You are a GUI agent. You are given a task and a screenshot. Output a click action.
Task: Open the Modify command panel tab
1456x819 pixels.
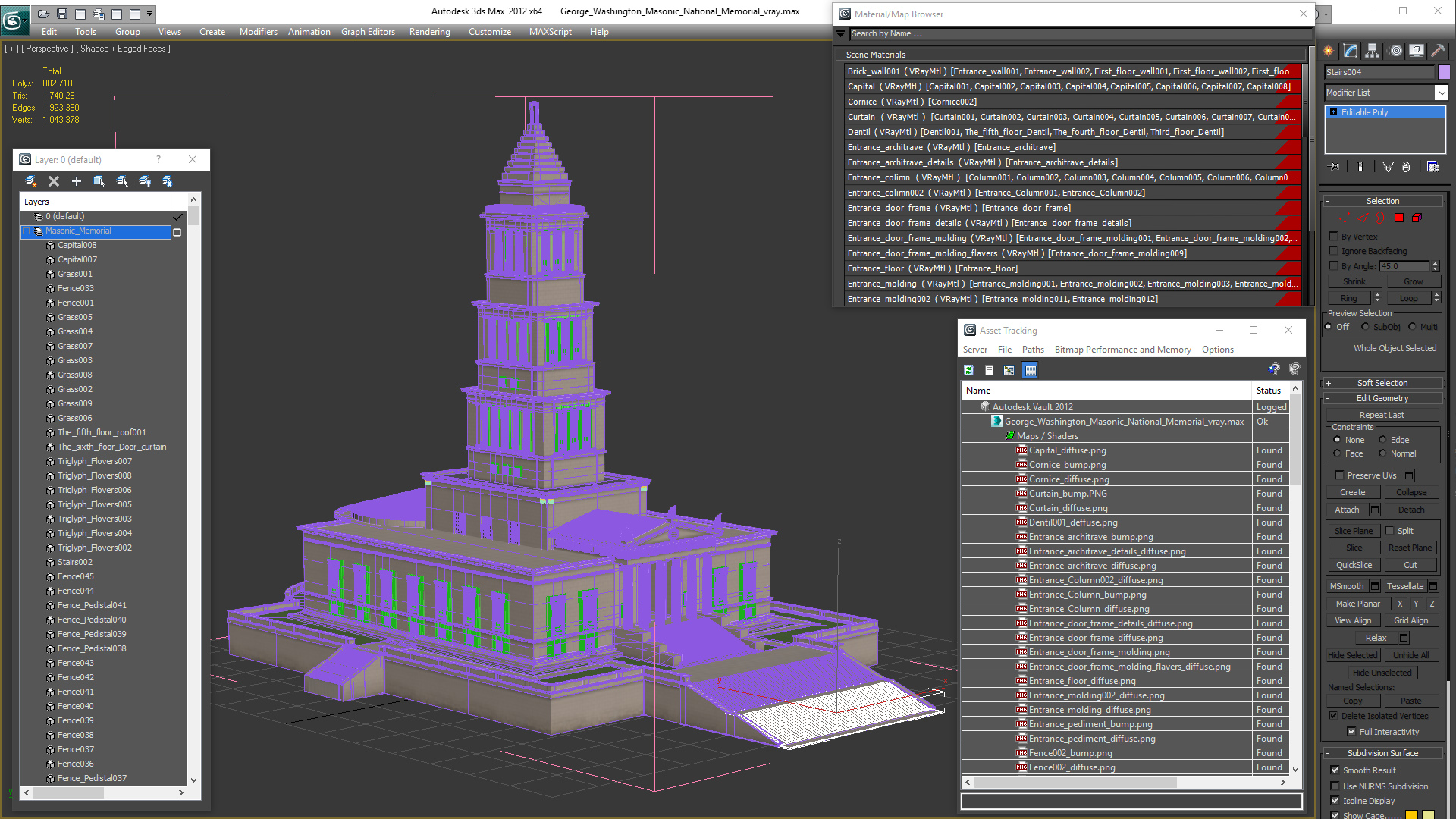click(1351, 51)
